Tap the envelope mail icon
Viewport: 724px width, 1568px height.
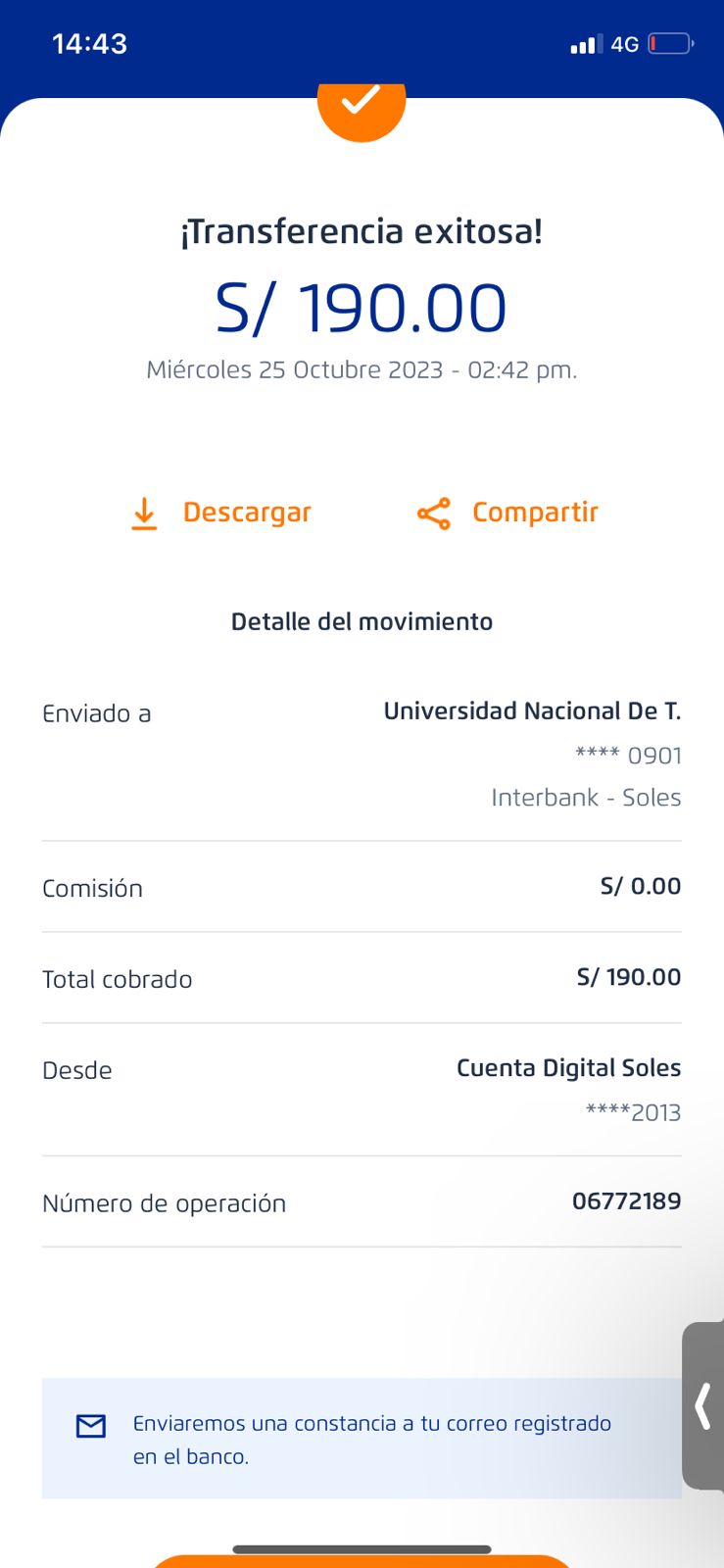click(91, 1426)
